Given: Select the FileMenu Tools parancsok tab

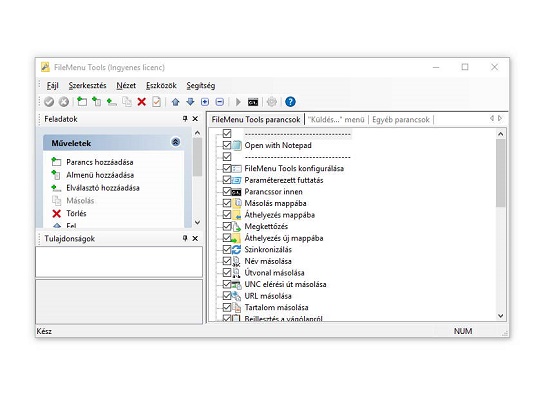Looking at the screenshot, I should coord(256,120).
